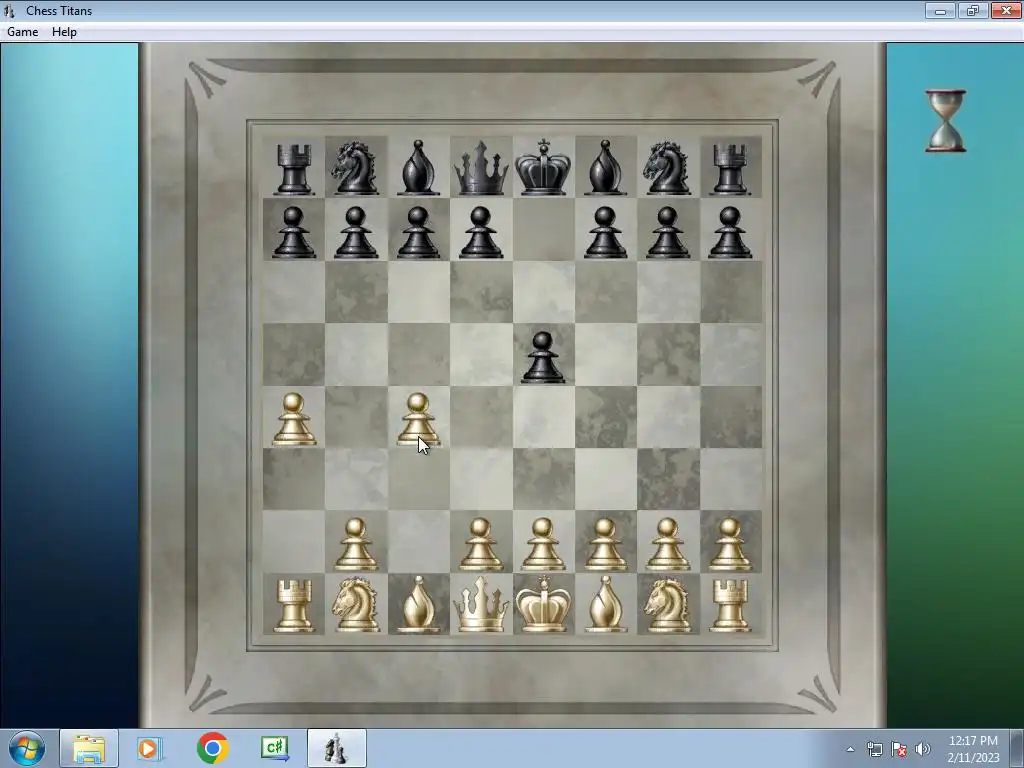
Task: Restore down the Chess Titans window
Action: point(972,10)
